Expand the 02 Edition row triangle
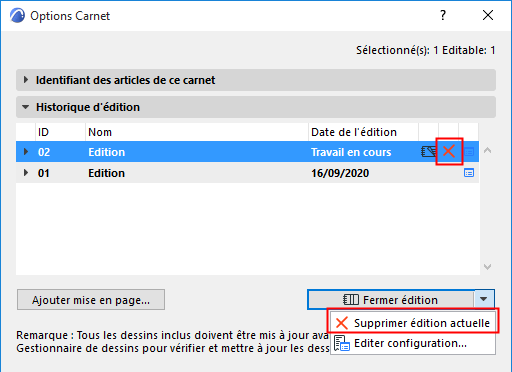The height and width of the screenshot is (372, 512). [x=26, y=152]
